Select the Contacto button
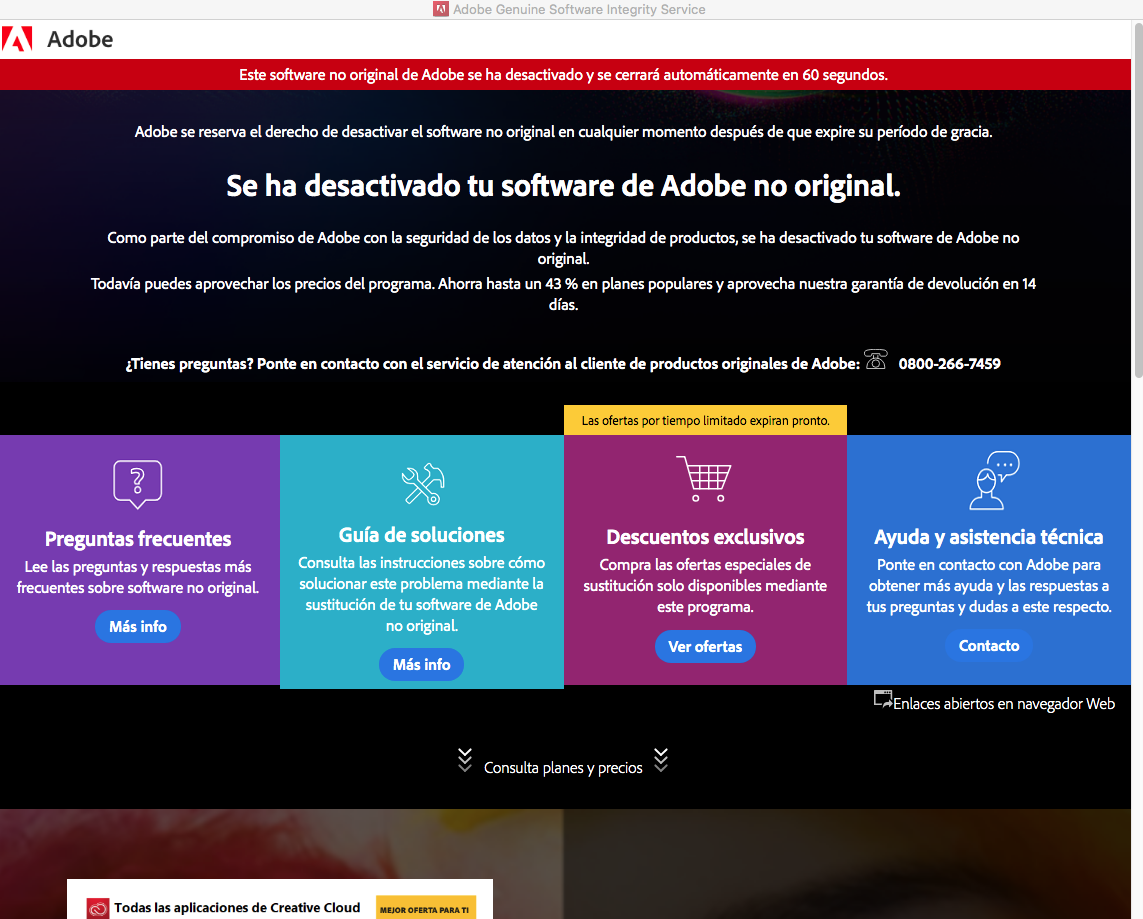Screen dimensions: 1143x919 pos(988,646)
